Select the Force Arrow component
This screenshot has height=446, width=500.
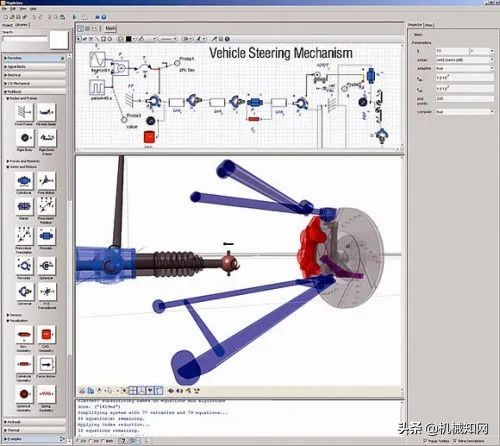[46, 364]
